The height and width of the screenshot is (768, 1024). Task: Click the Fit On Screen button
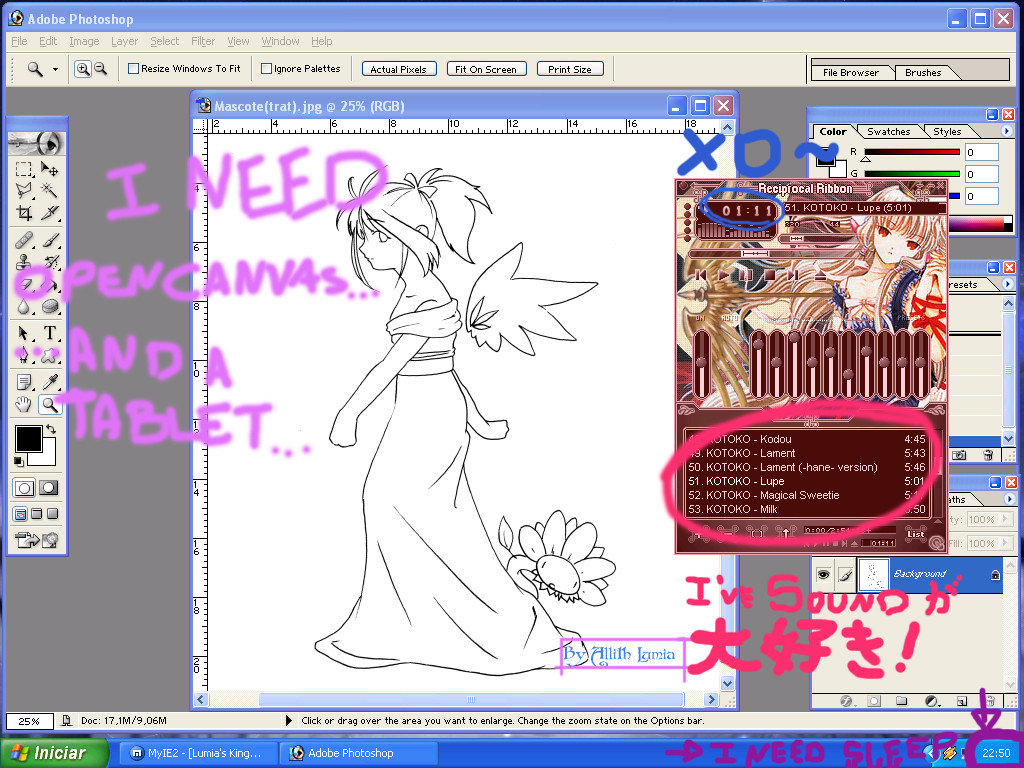pos(486,69)
